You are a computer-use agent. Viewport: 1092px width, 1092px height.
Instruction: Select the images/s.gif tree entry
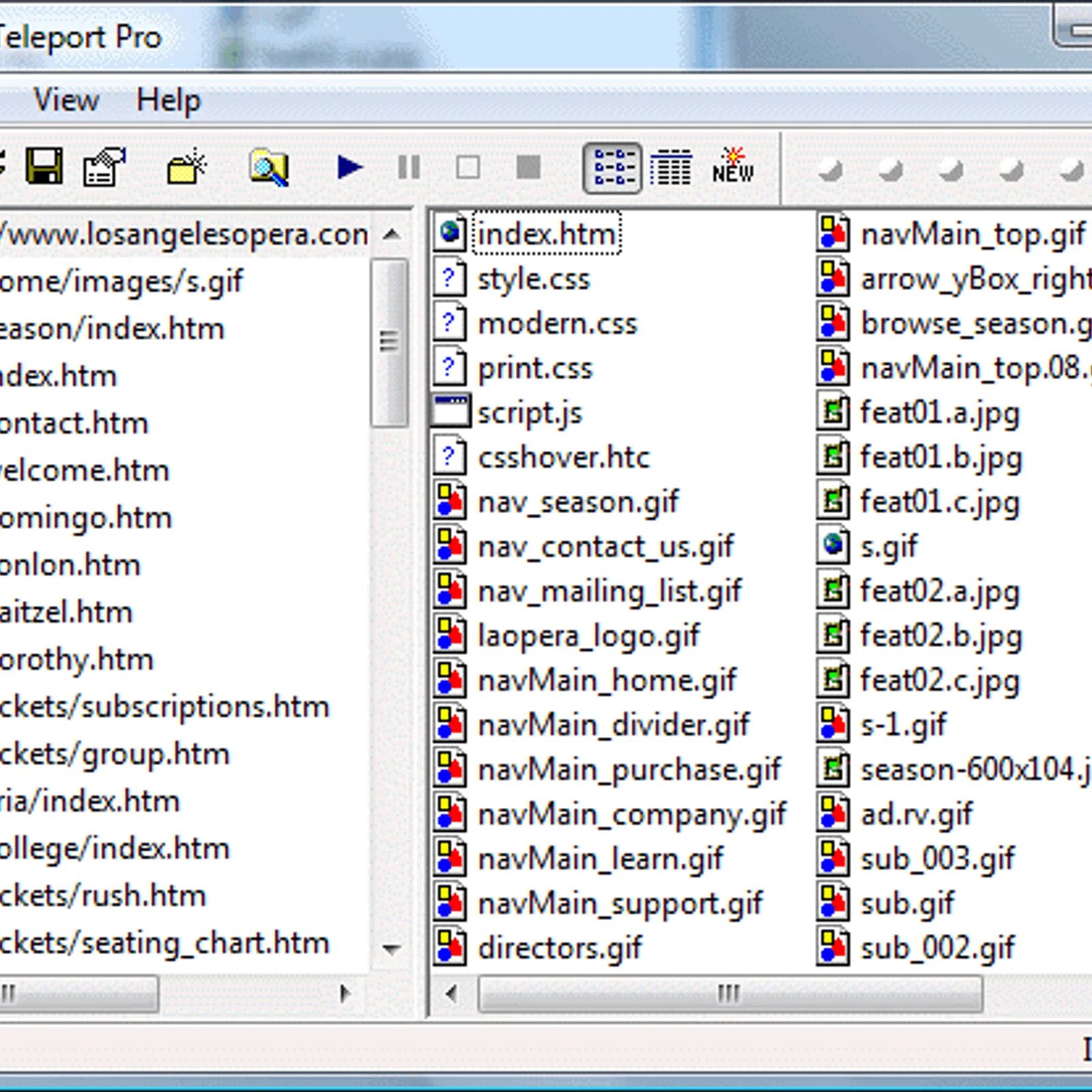(x=121, y=282)
